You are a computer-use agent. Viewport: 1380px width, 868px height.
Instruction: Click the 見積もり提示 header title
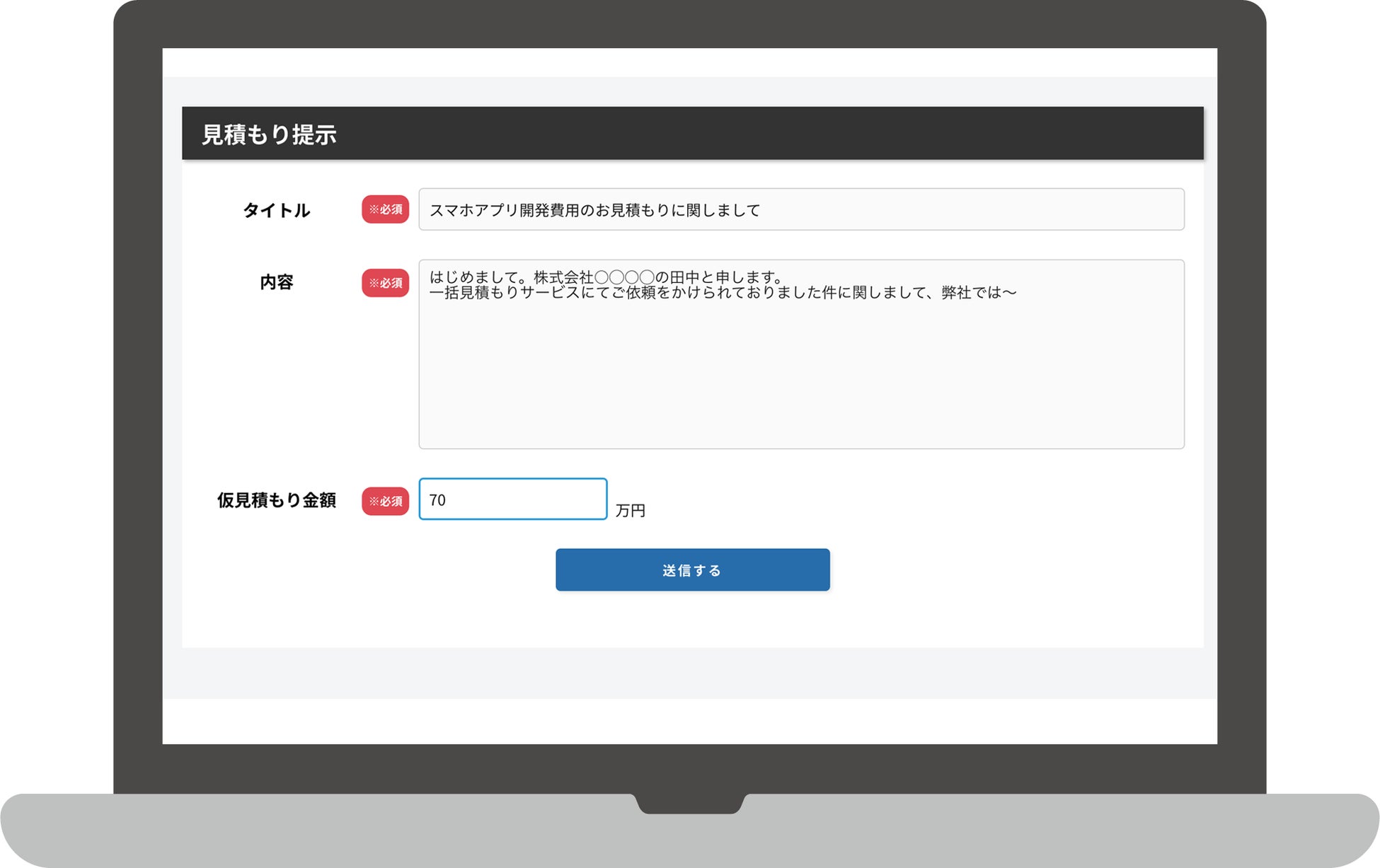(269, 134)
